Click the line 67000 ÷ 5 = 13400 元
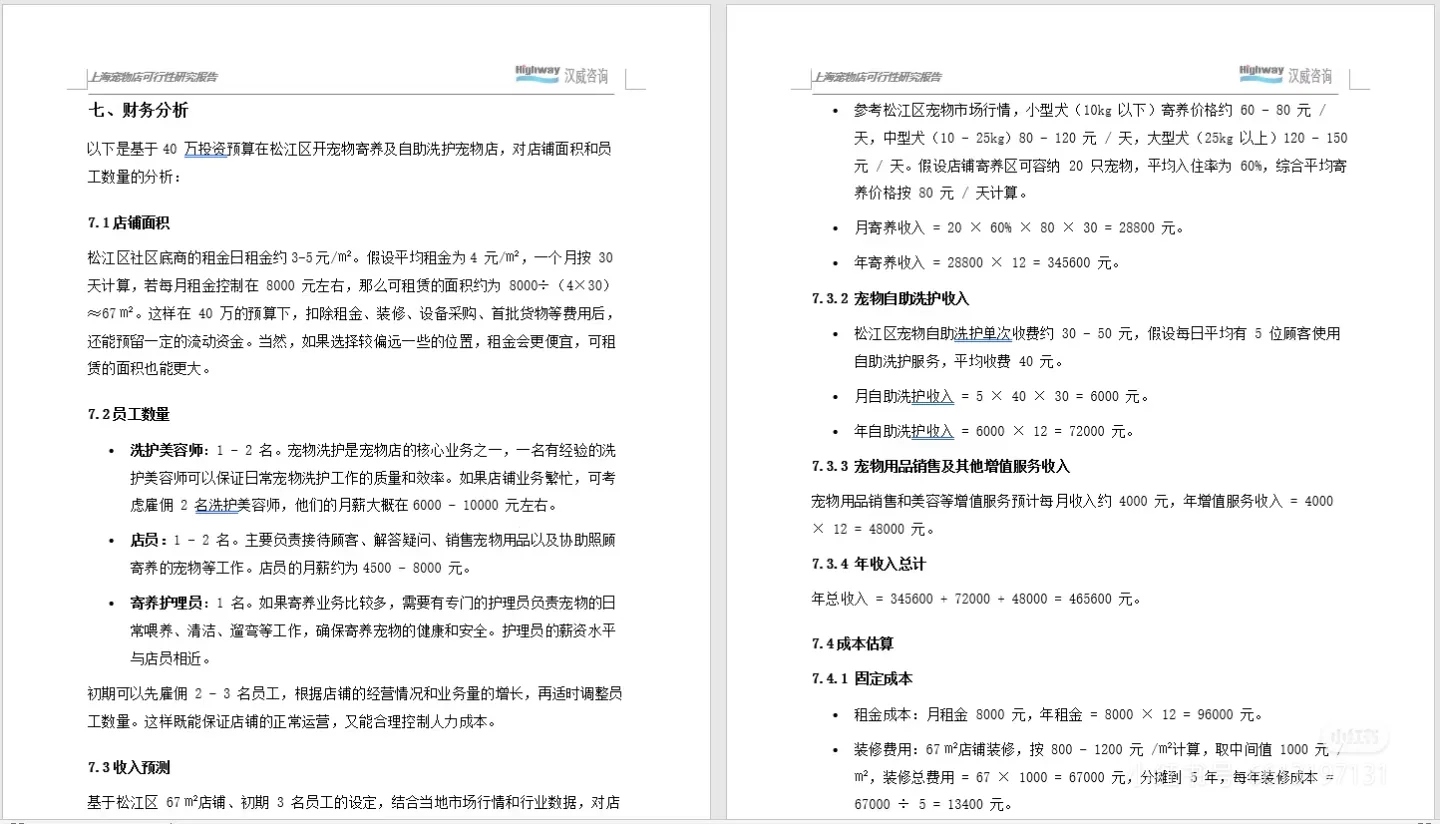The height and width of the screenshot is (824, 1440). (x=932, y=805)
